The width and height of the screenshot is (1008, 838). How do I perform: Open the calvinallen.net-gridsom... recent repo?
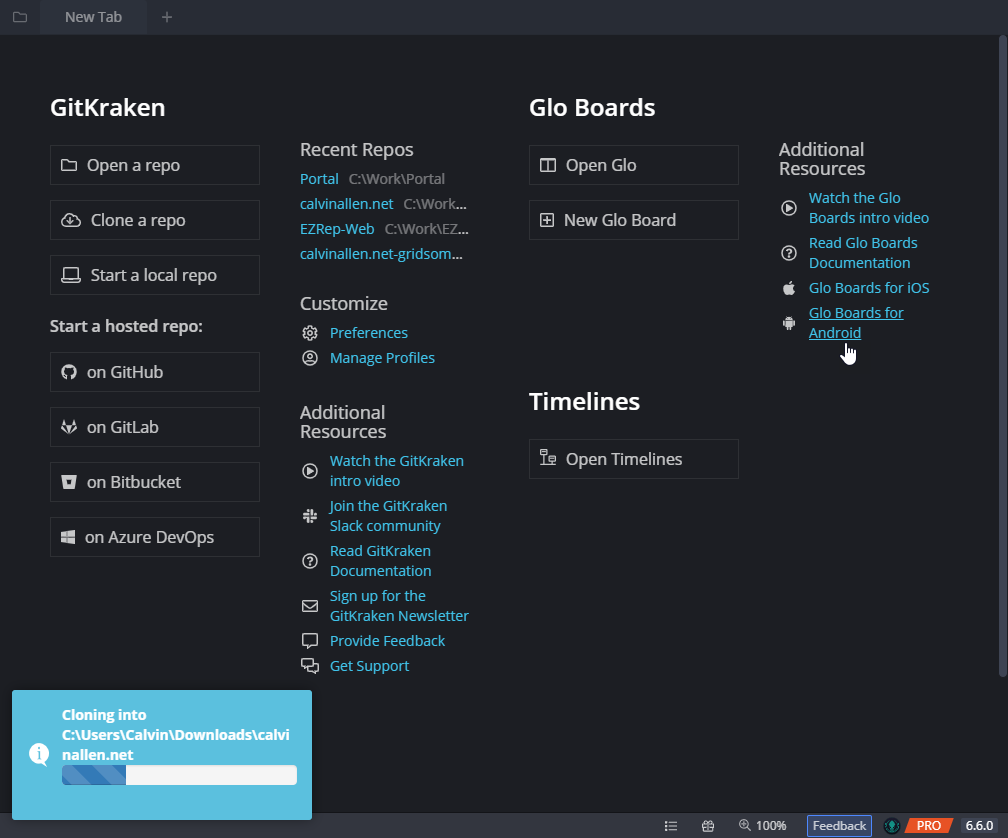click(x=381, y=254)
